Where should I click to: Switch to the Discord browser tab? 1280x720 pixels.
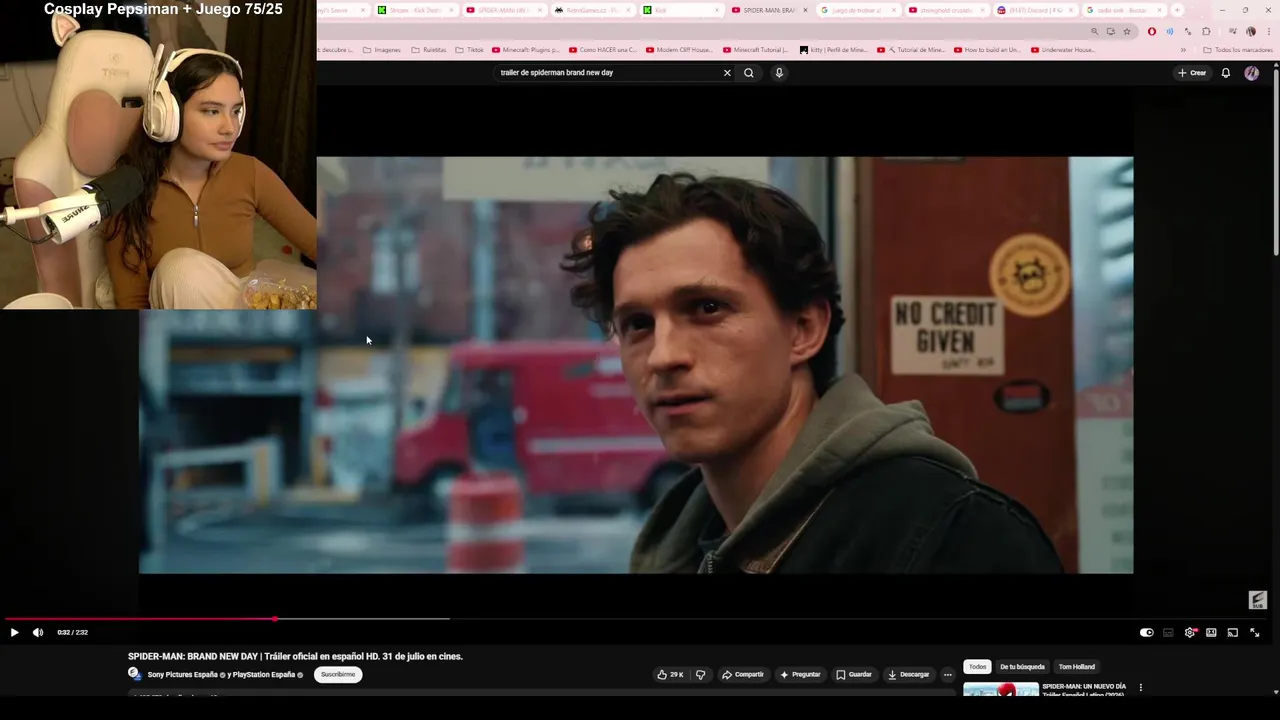click(x=1035, y=10)
